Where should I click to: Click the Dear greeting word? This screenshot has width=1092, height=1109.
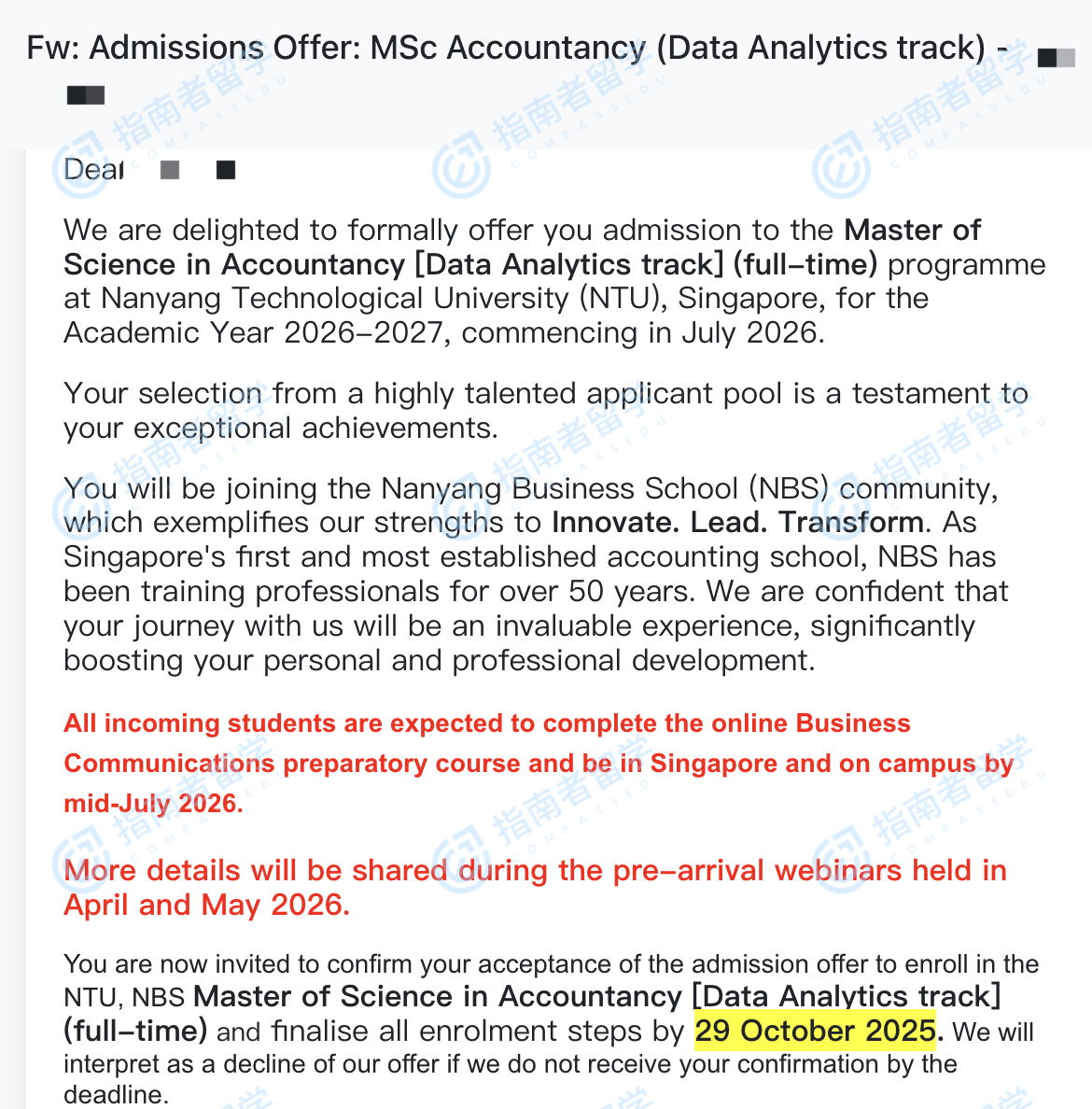pos(93,170)
